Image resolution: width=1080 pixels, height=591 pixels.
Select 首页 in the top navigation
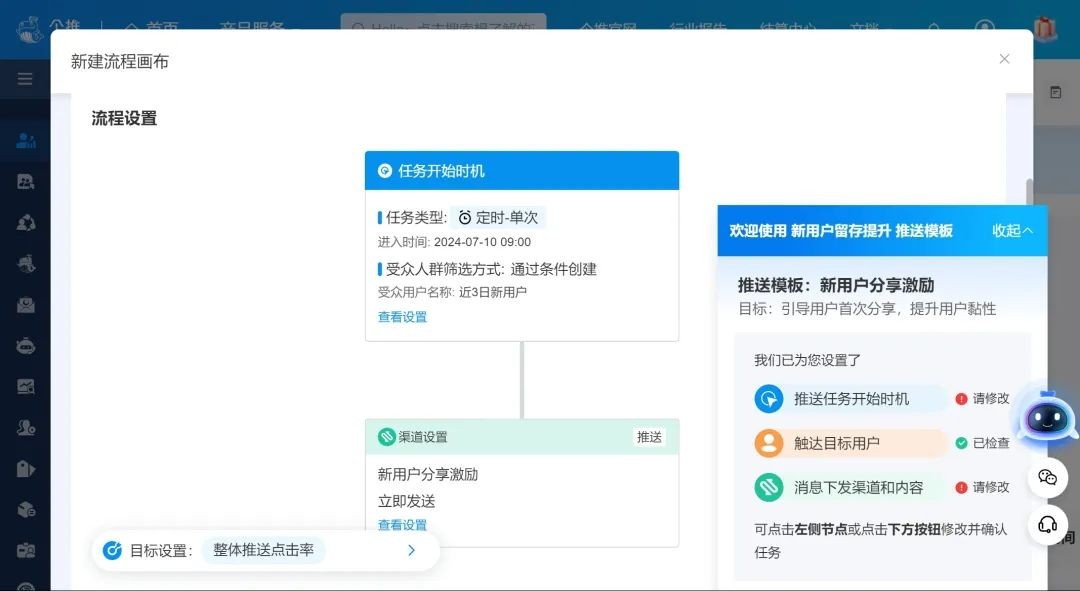click(160, 28)
